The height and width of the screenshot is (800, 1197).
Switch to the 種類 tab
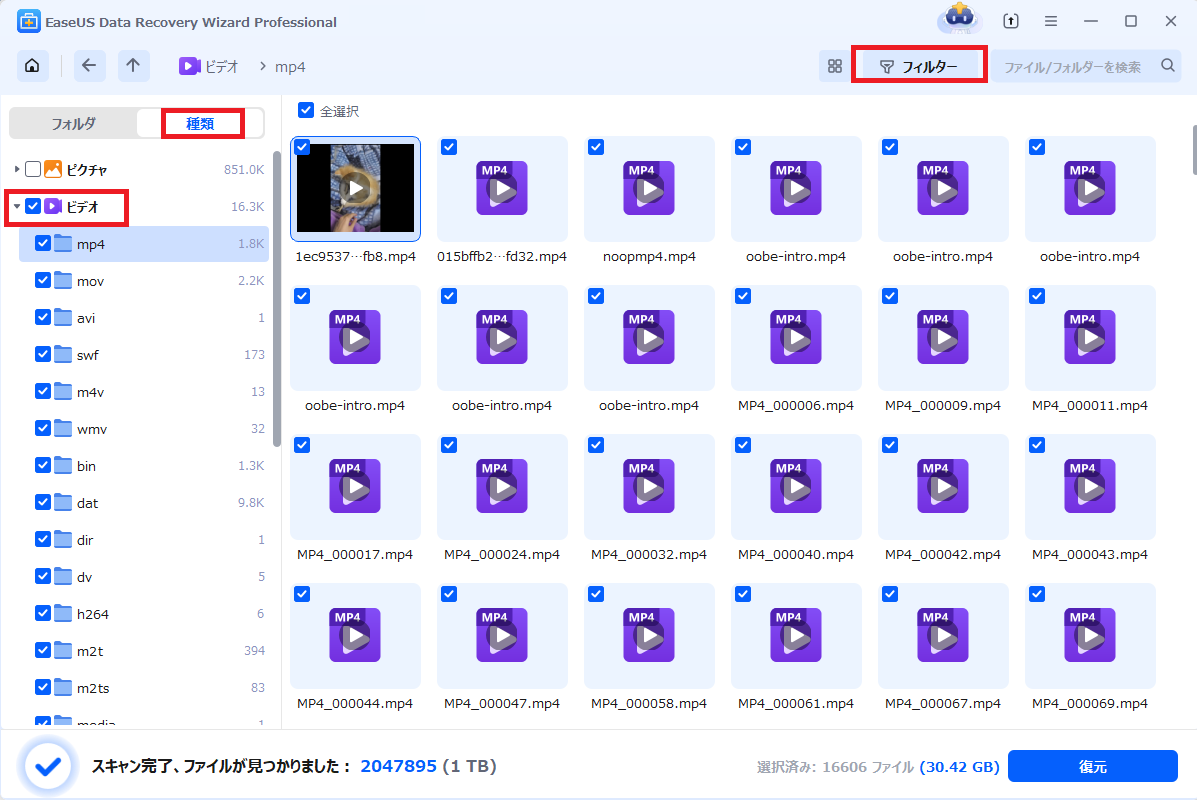point(201,124)
